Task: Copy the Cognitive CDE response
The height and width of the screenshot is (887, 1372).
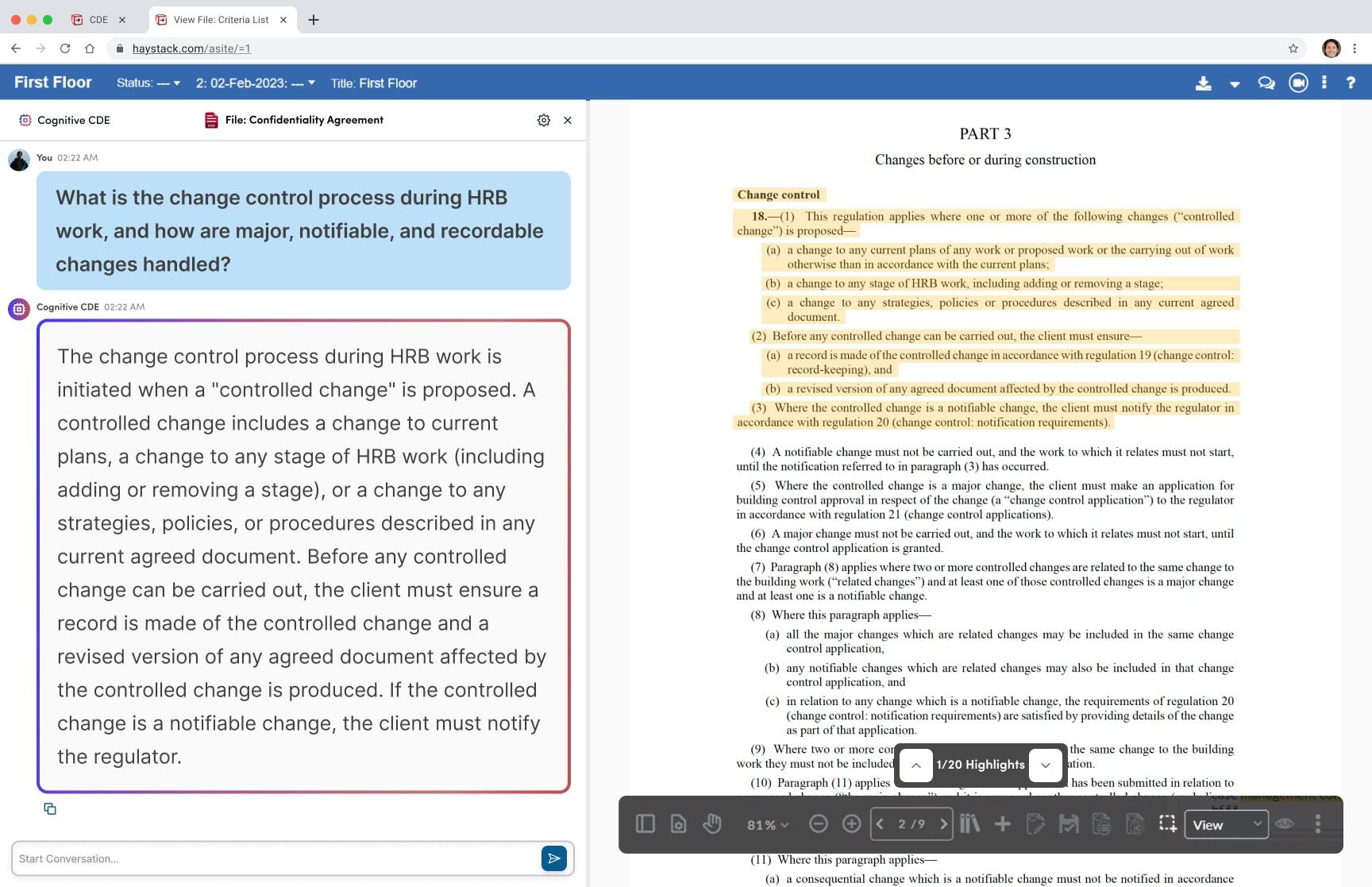Action: pos(50,808)
